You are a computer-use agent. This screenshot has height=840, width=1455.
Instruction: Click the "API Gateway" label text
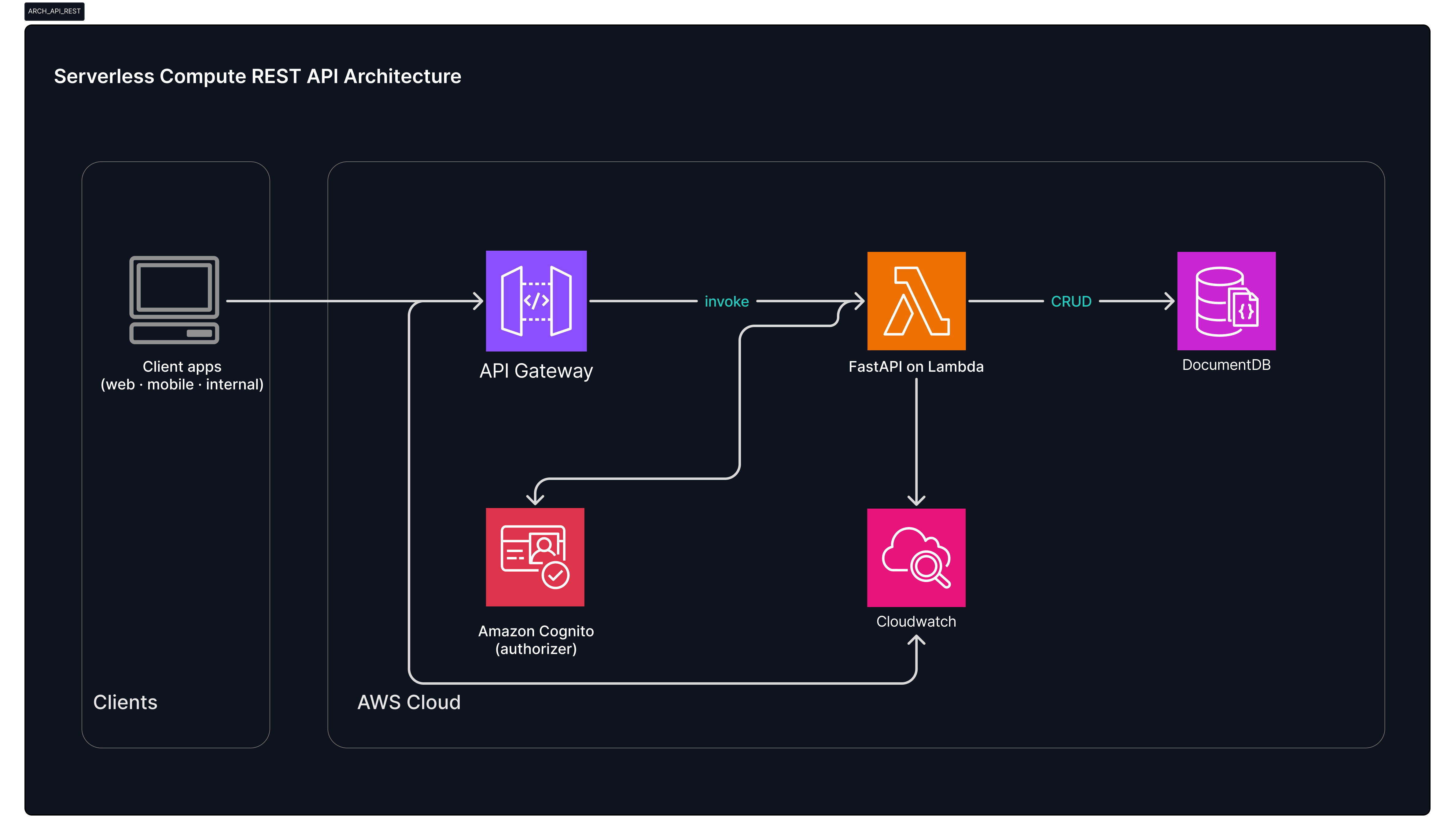(x=536, y=371)
